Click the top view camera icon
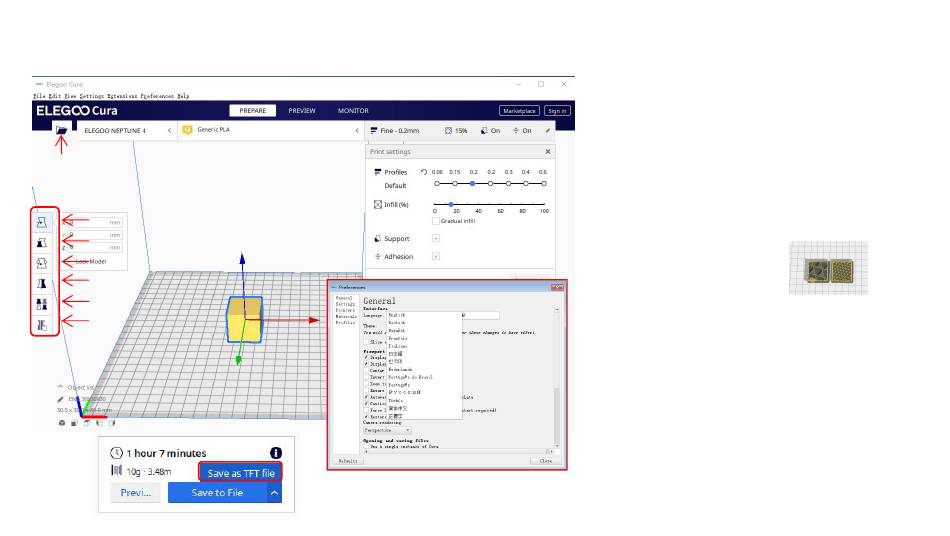Image resolution: width=950 pixels, height=536 pixels. (x=87, y=423)
